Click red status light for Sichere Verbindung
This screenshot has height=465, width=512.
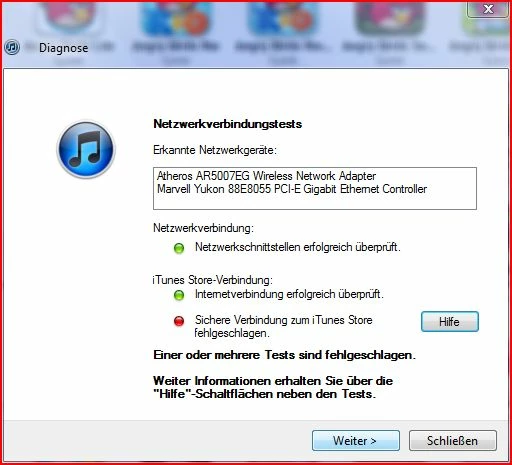179,321
